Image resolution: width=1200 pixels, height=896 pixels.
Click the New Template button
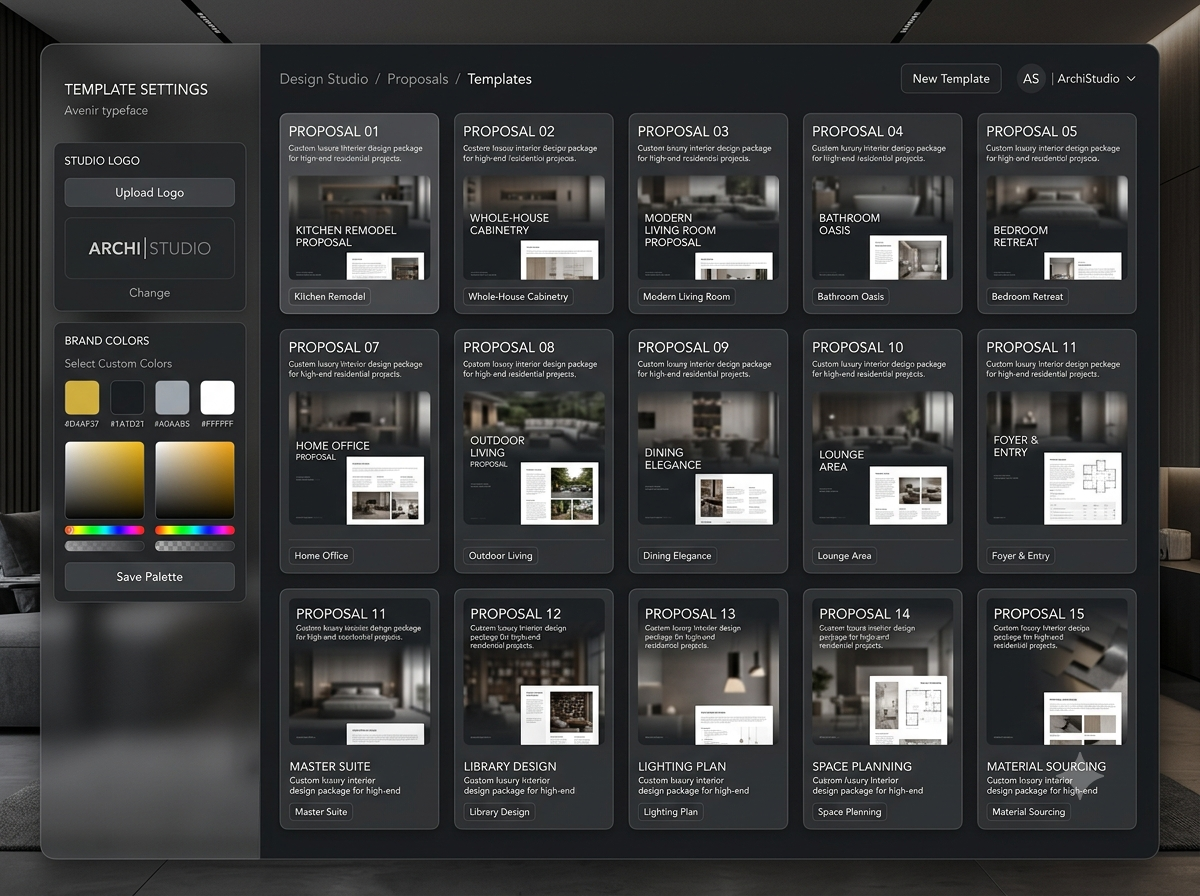(951, 79)
